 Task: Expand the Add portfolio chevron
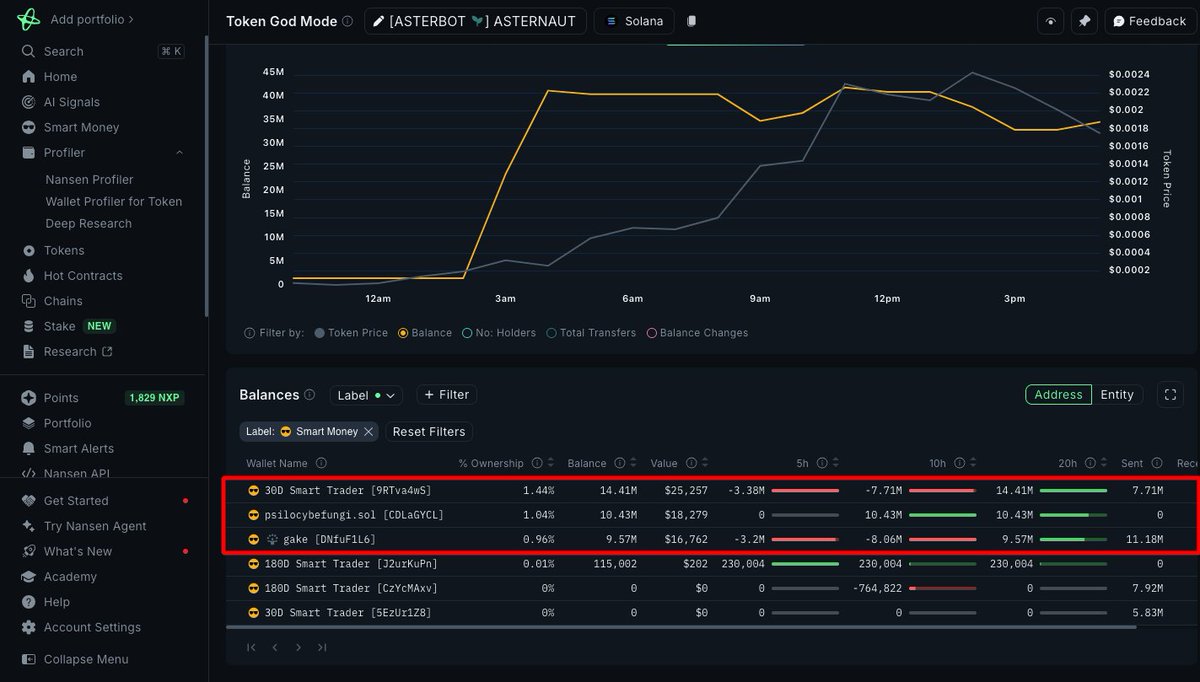[x=131, y=19]
